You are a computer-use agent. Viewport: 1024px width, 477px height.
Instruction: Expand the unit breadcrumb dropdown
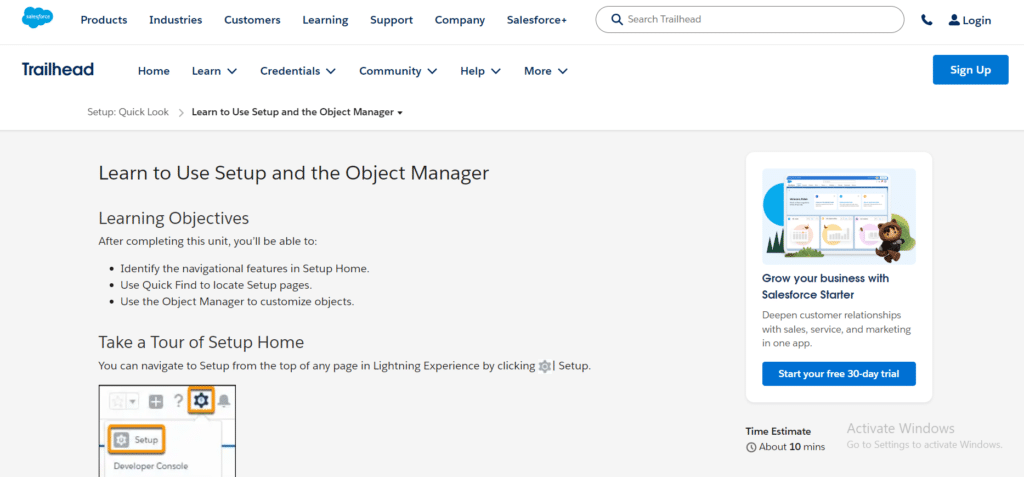tap(297, 112)
